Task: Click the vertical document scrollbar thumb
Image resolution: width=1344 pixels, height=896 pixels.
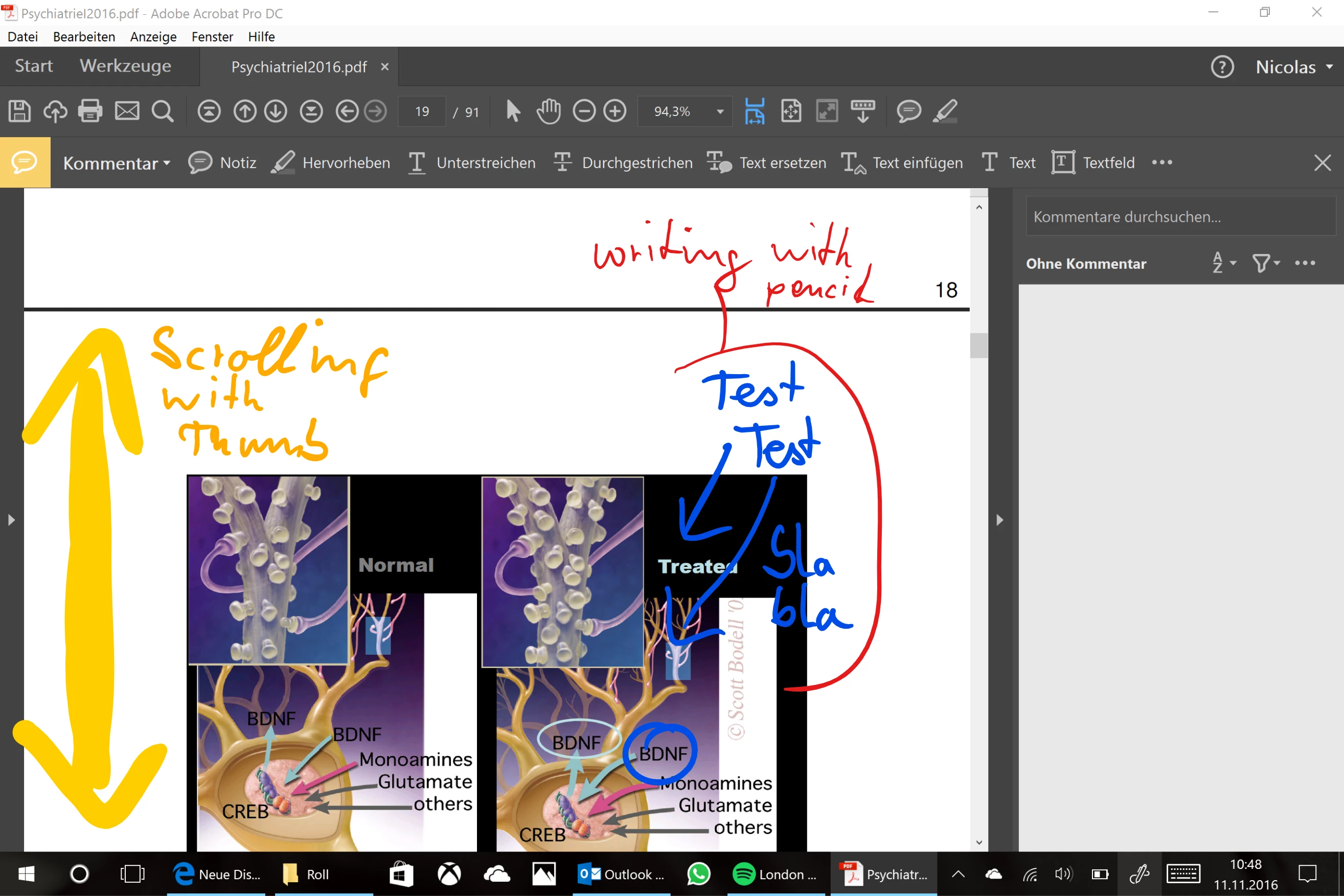Action: point(978,345)
